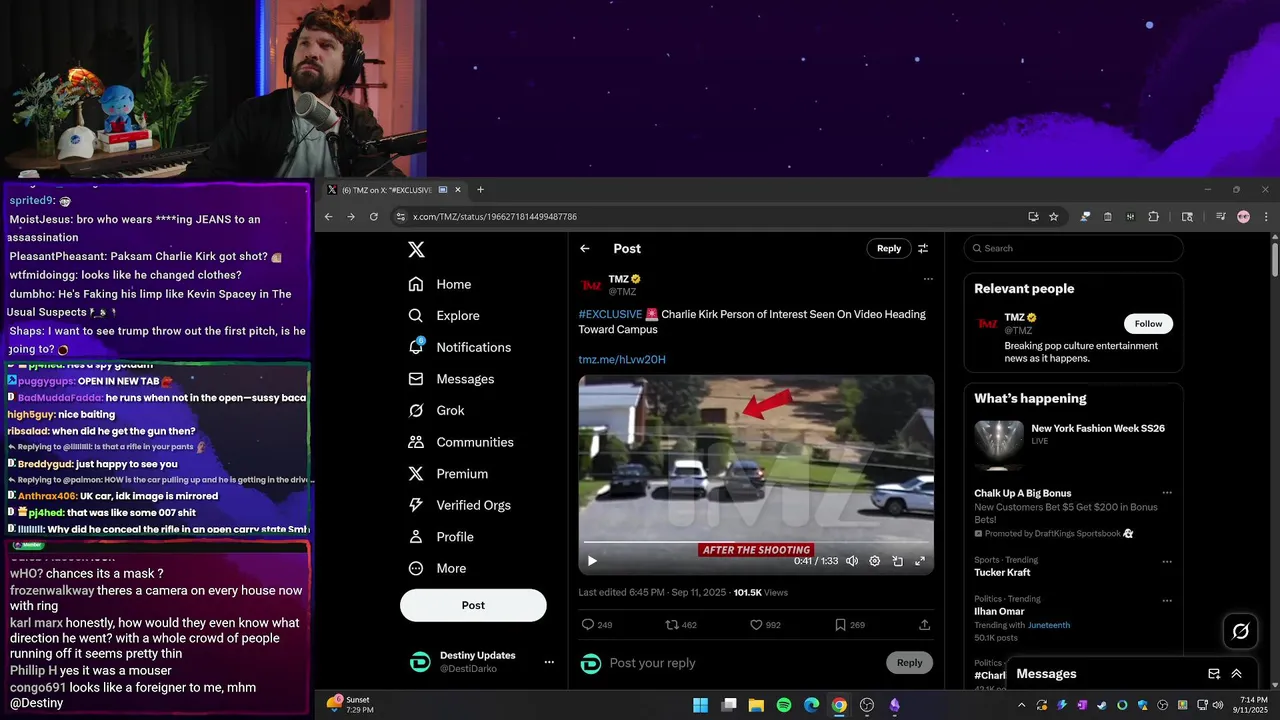Install app icon in address bar
This screenshot has width=1280, height=720.
pos(1033,216)
